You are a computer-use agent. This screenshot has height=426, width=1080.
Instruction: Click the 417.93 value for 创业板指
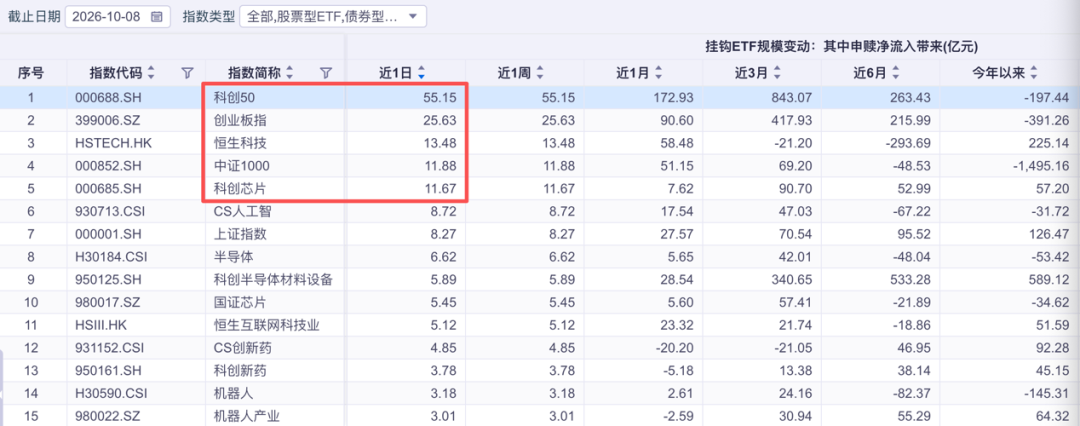tap(792, 121)
